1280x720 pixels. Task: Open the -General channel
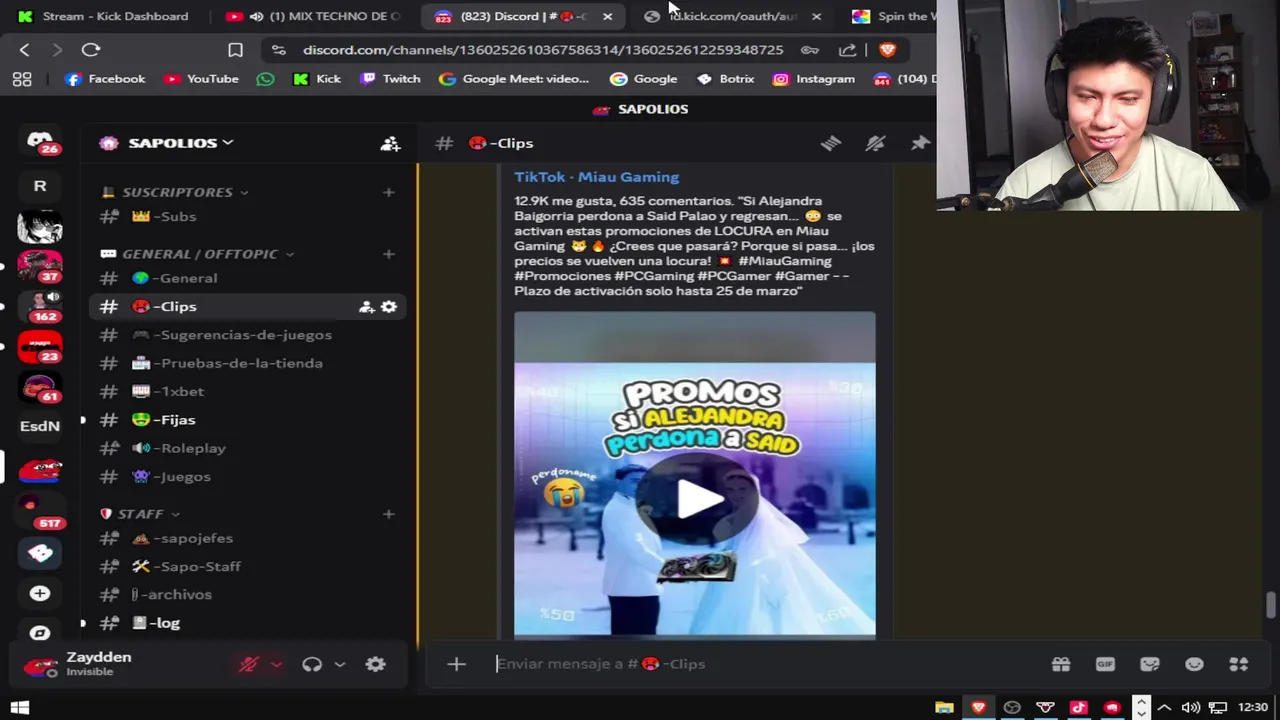(x=249, y=279)
